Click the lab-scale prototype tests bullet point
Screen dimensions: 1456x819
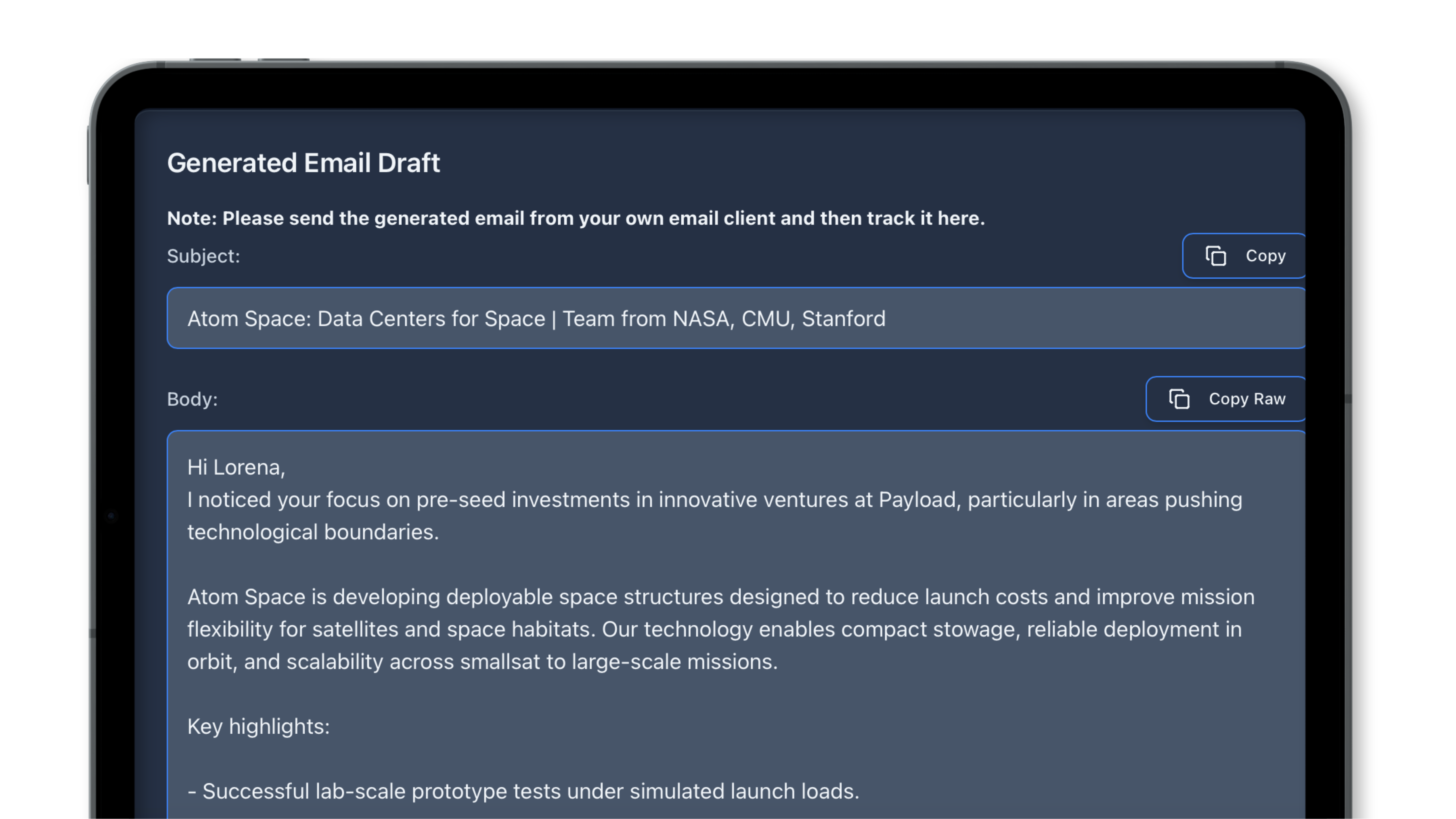tap(523, 791)
